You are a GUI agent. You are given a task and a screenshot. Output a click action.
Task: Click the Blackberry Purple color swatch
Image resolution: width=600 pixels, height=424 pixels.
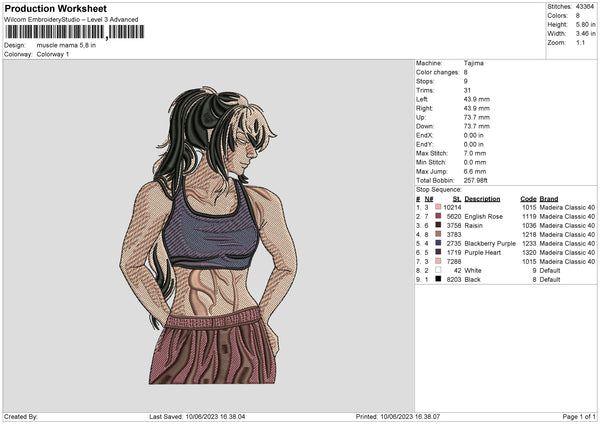coord(438,243)
